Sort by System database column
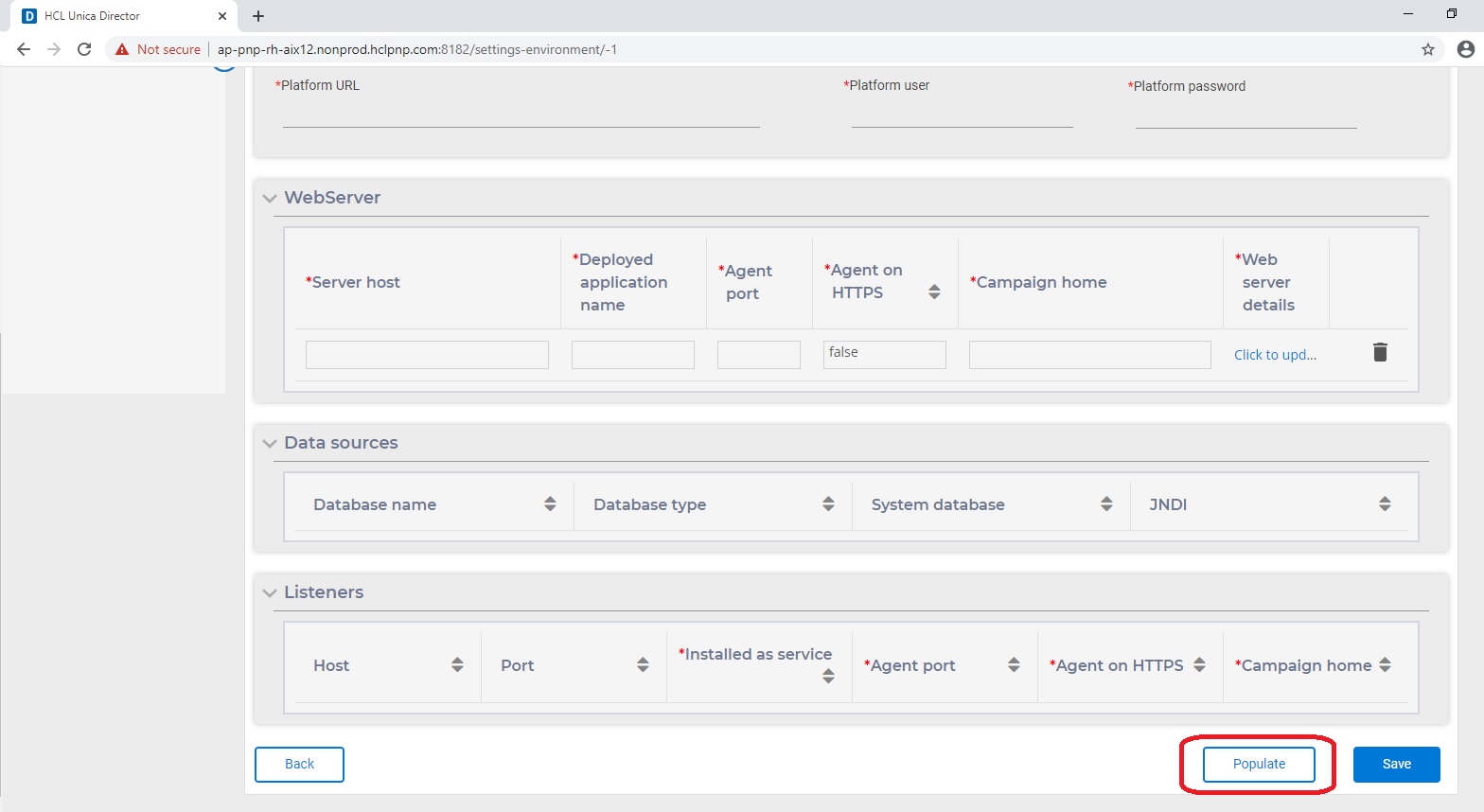 (1106, 504)
